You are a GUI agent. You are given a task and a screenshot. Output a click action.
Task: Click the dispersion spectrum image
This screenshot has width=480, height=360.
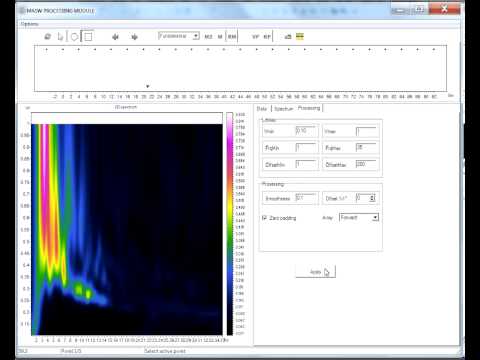[127, 230]
